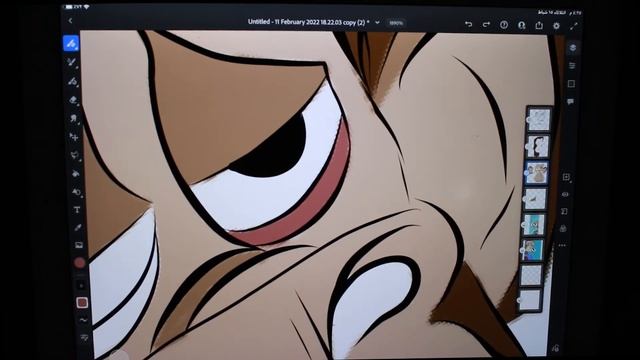This screenshot has height=360, width=640.
Task: Open the Precision panel
Action: 571,84
